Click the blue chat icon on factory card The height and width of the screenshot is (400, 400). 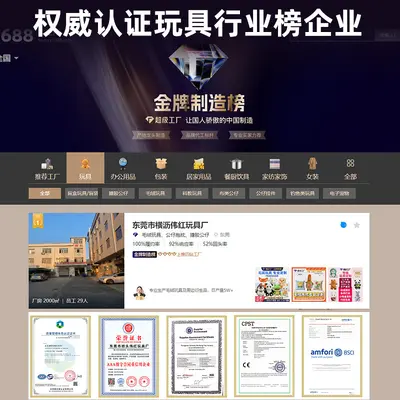[343, 225]
